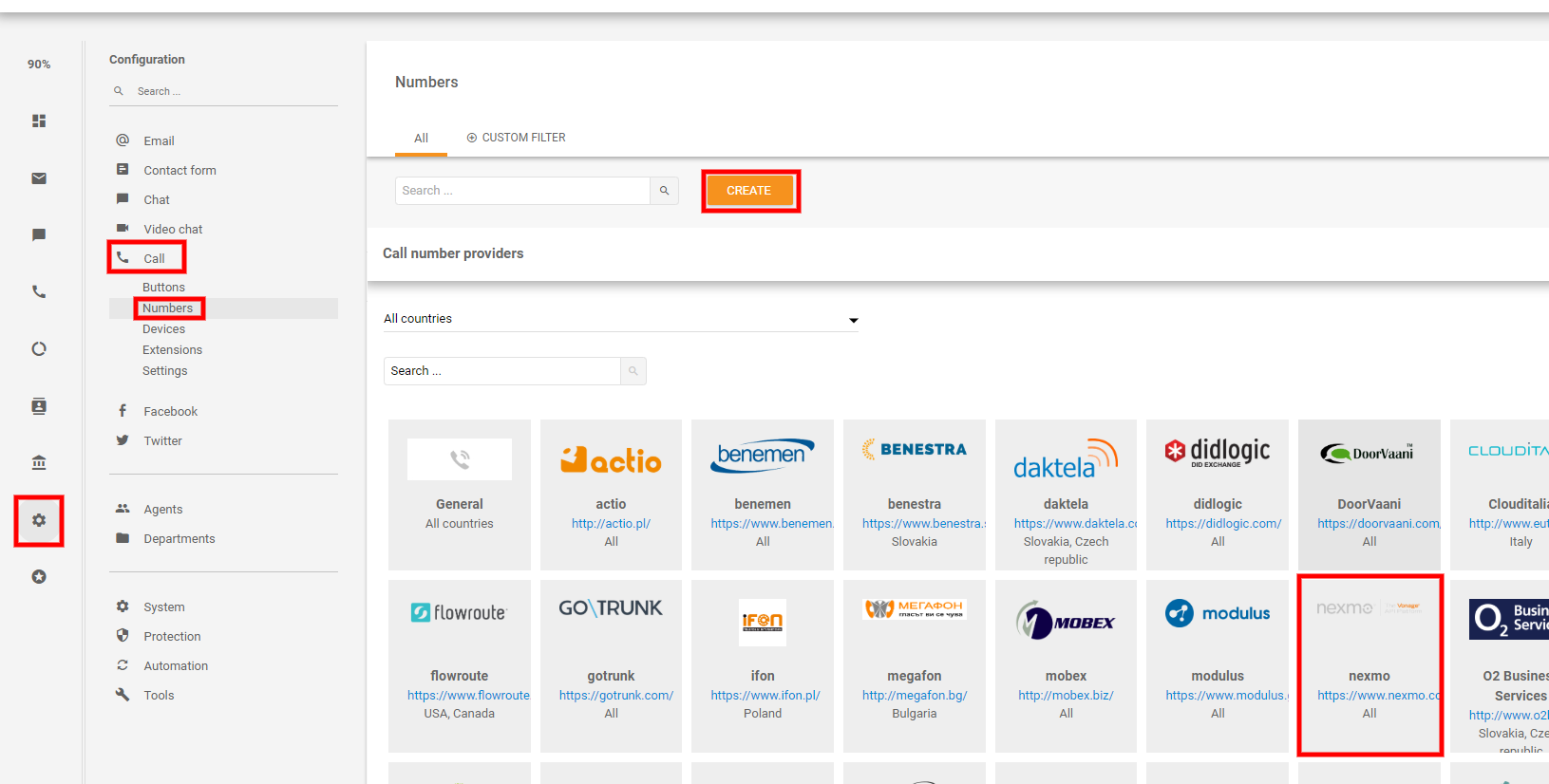Click the orange CREATE button
This screenshot has height=784, width=1549.
749,191
